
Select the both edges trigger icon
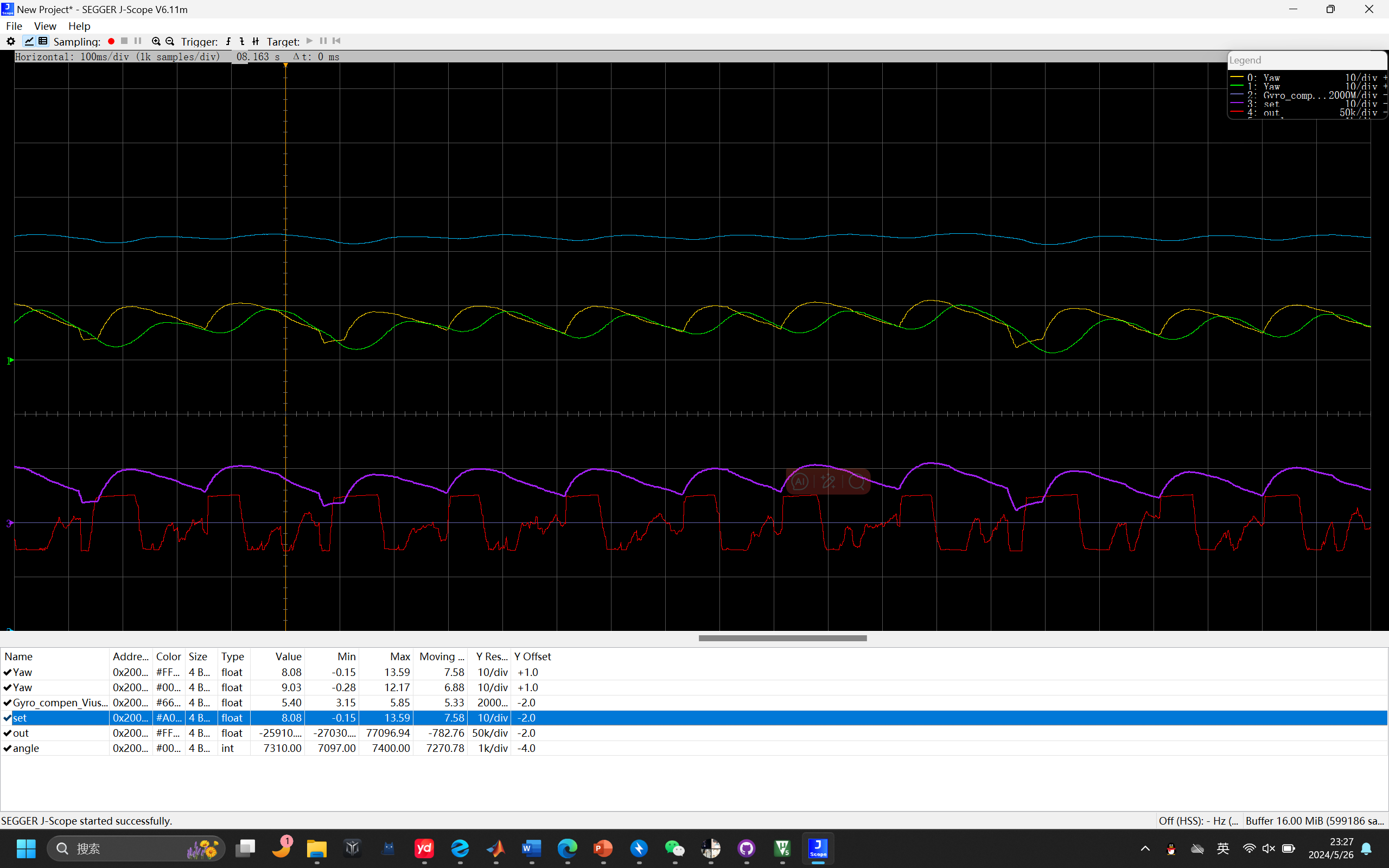(256, 41)
